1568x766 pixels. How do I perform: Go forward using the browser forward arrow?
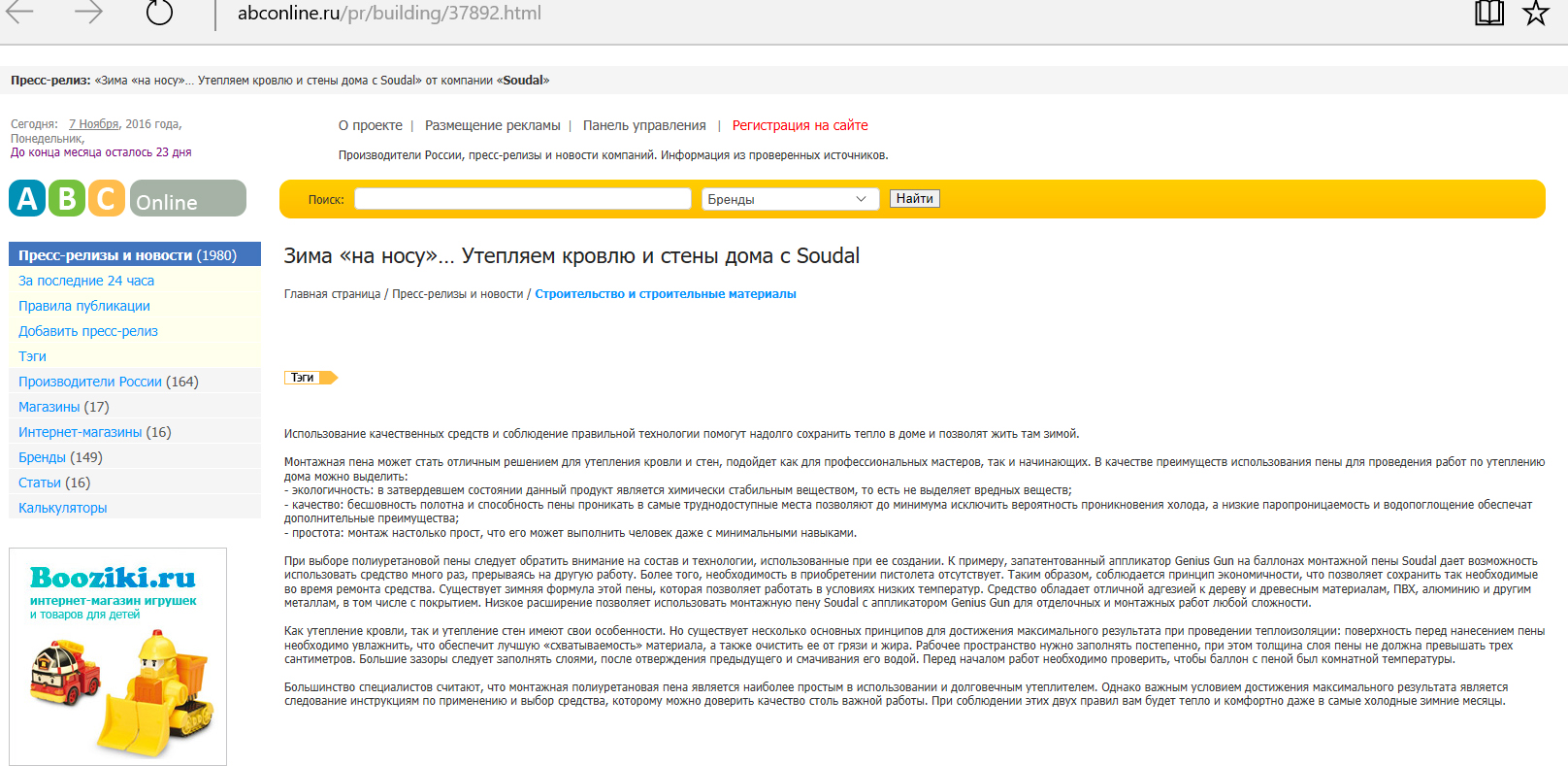click(88, 13)
